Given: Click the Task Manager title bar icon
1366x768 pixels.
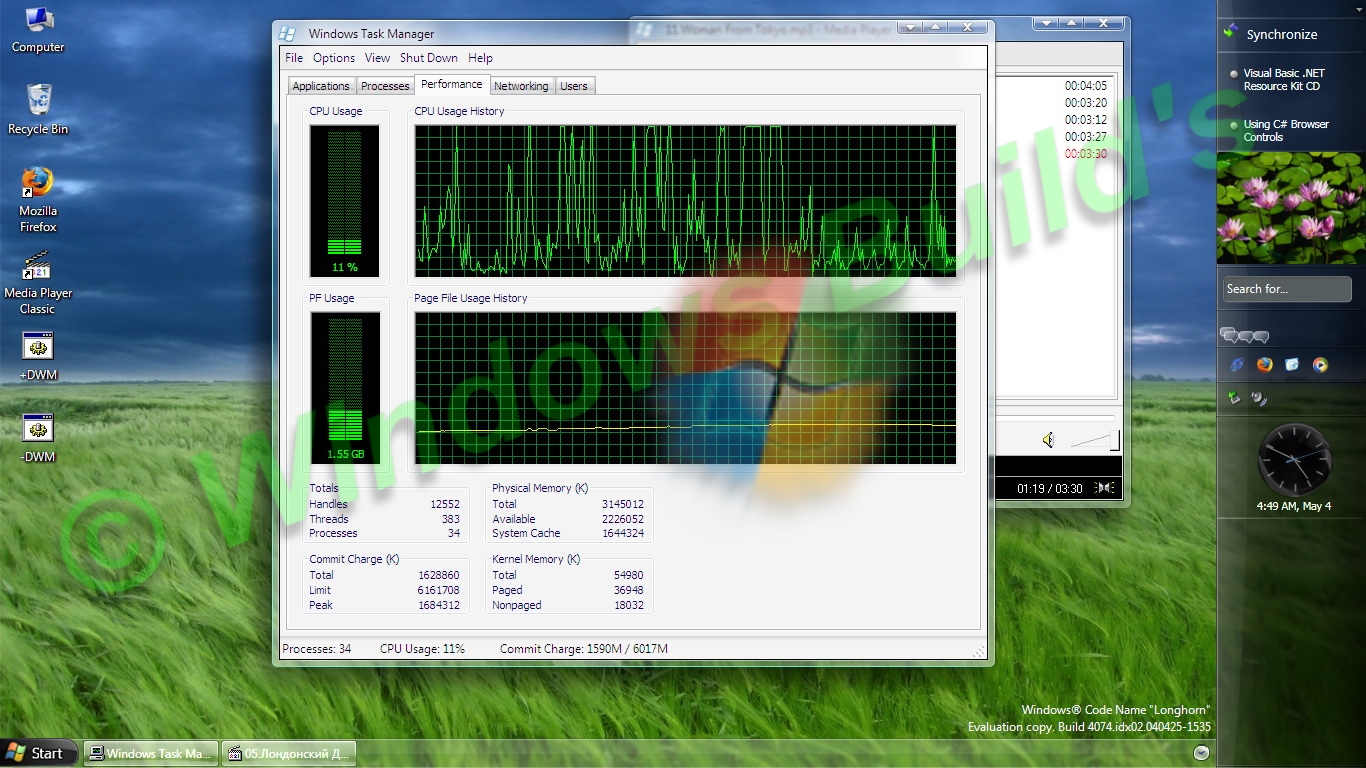Looking at the screenshot, I should [287, 33].
